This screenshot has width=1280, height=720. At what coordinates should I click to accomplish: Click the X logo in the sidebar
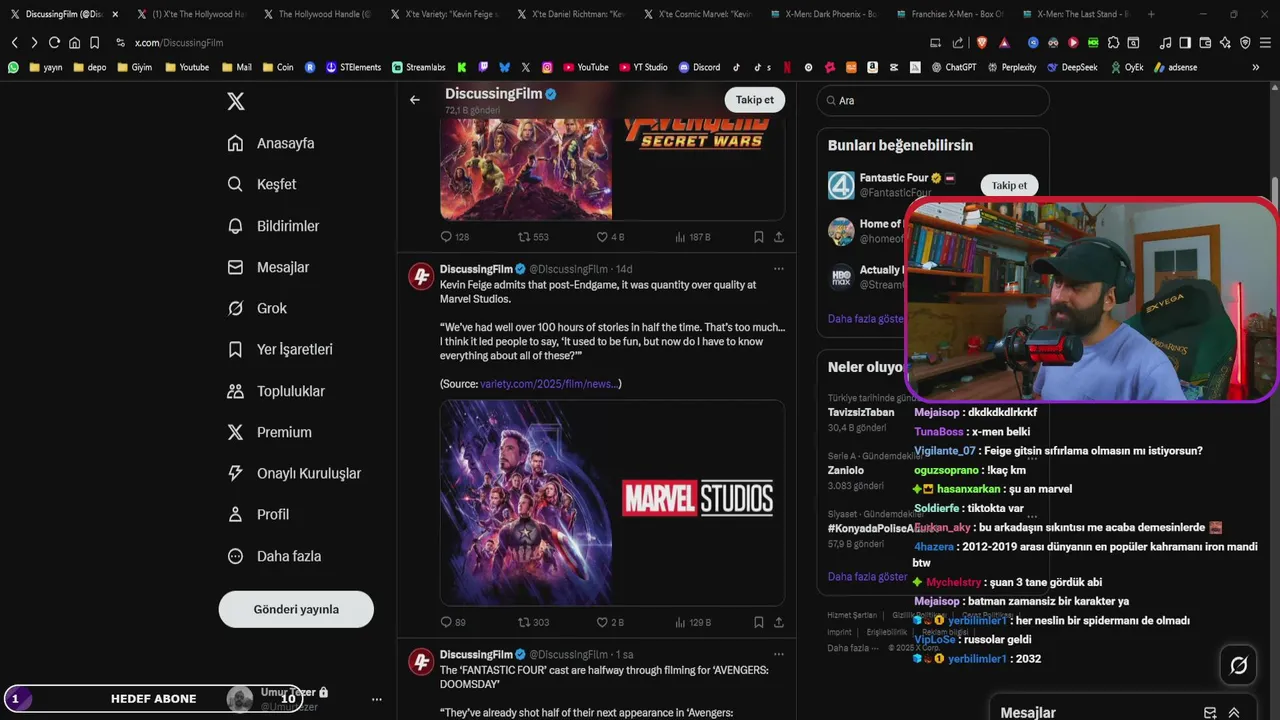click(236, 101)
